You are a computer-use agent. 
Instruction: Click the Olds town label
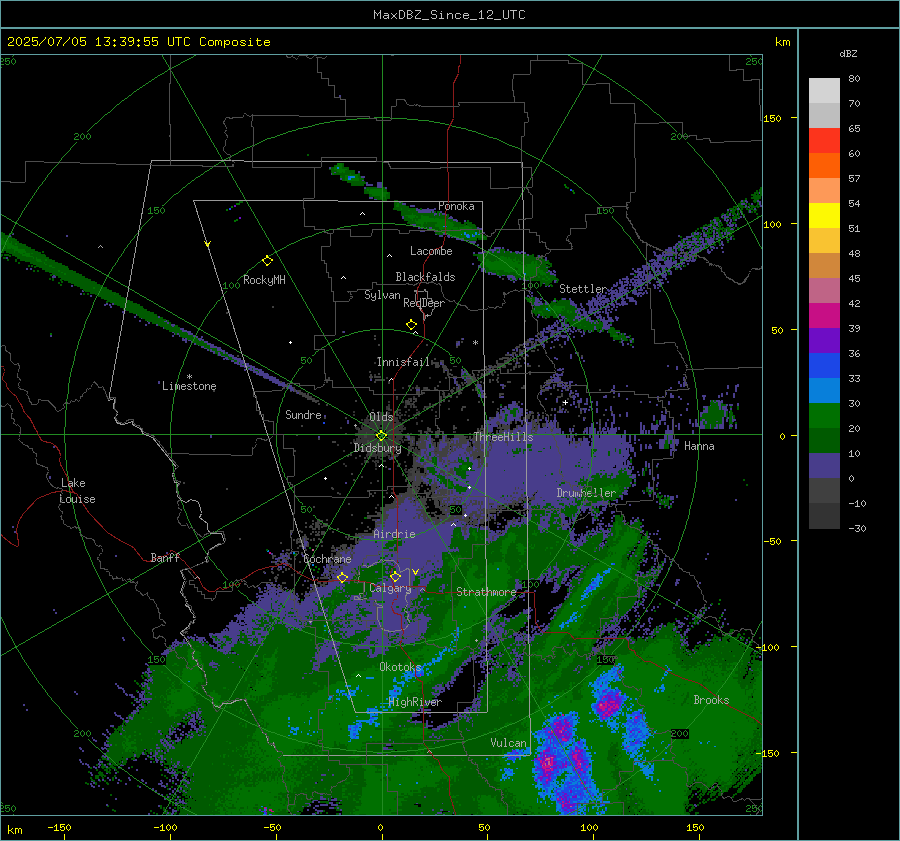pyautogui.click(x=381, y=417)
